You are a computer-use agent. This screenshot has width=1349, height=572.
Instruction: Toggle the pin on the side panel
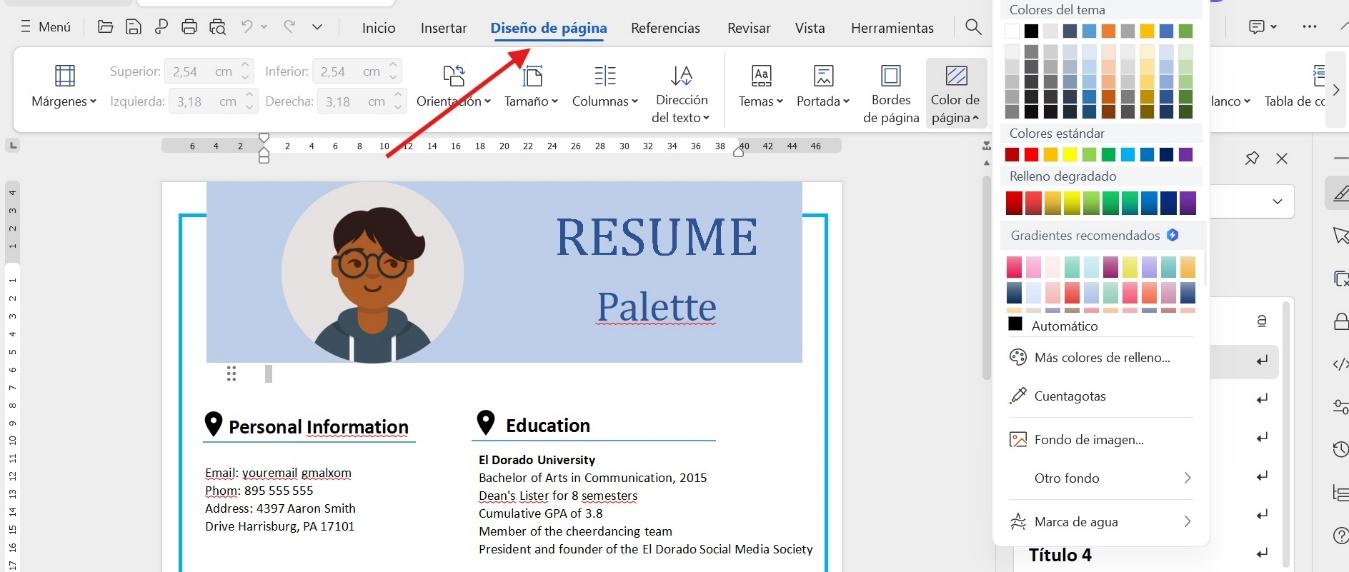[x=1252, y=158]
